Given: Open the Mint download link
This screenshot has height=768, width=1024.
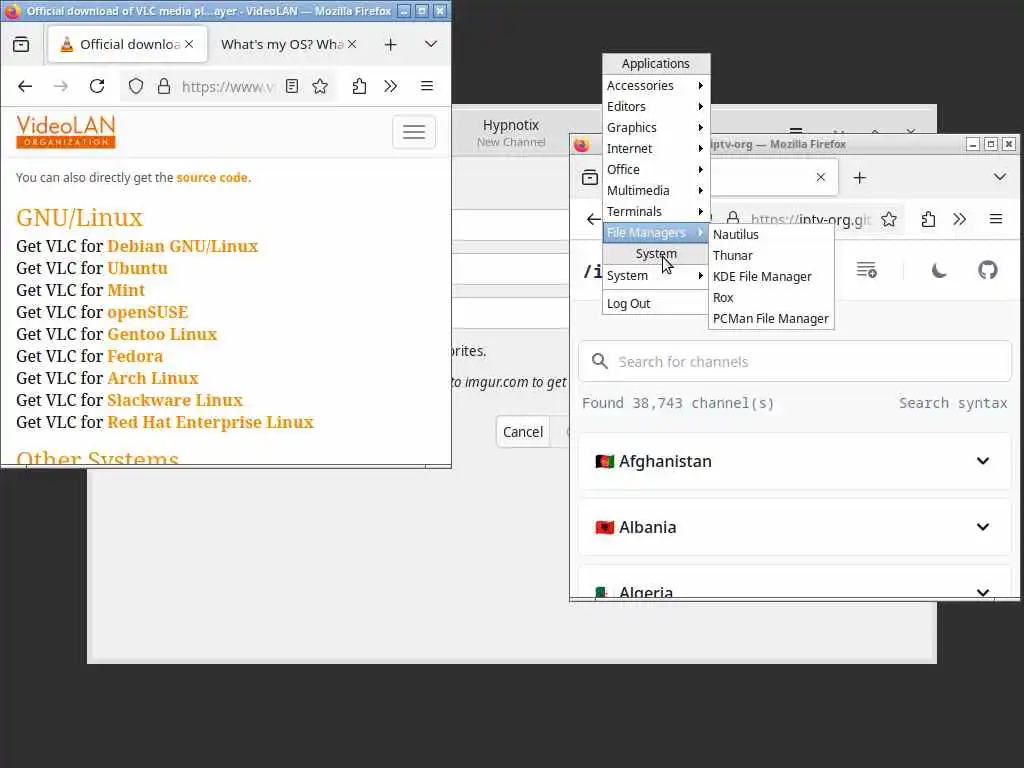Looking at the screenshot, I should click(x=126, y=290).
